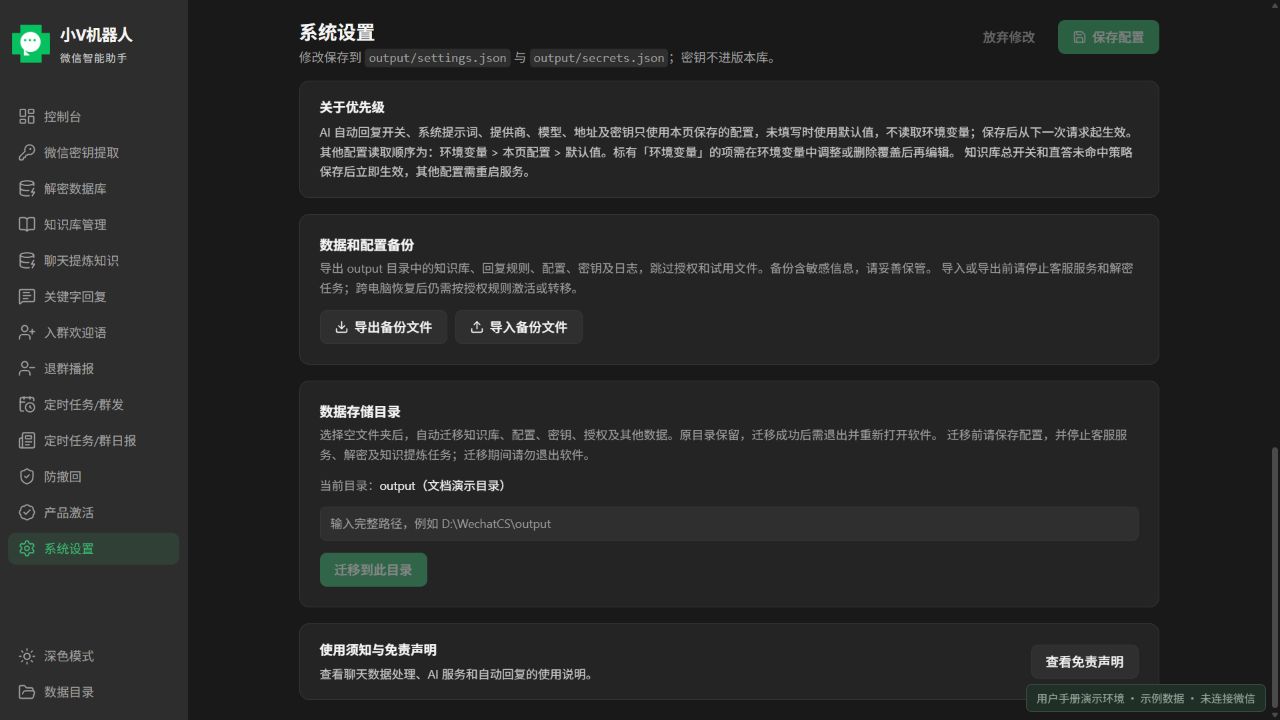Click the user-plus icon beside 入群欢迎
The width and height of the screenshot is (1280, 720).
(27, 333)
